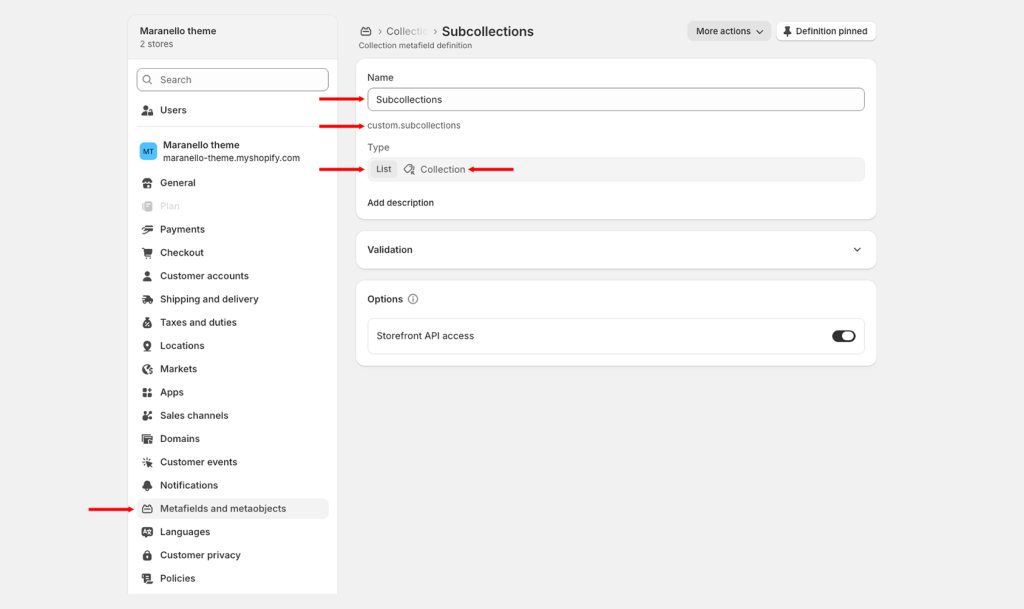The image size is (1024, 609).
Task: Open Notifications settings
Action: tap(232, 485)
